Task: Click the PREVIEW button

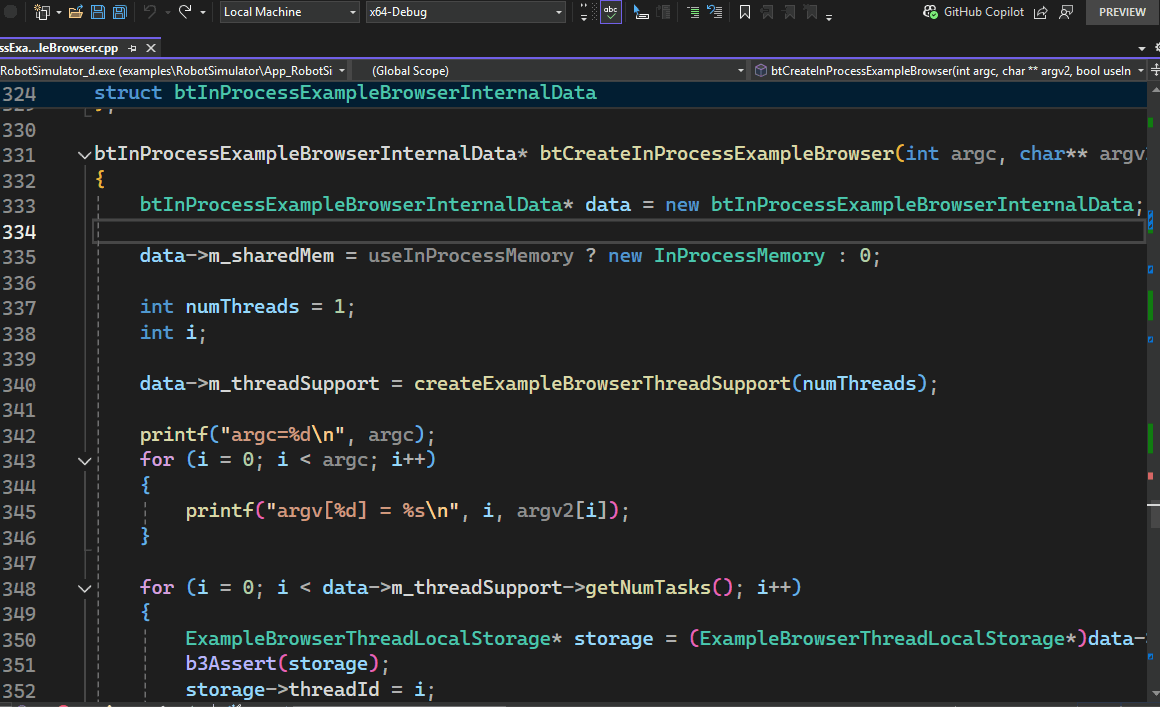Action: 1122,12
